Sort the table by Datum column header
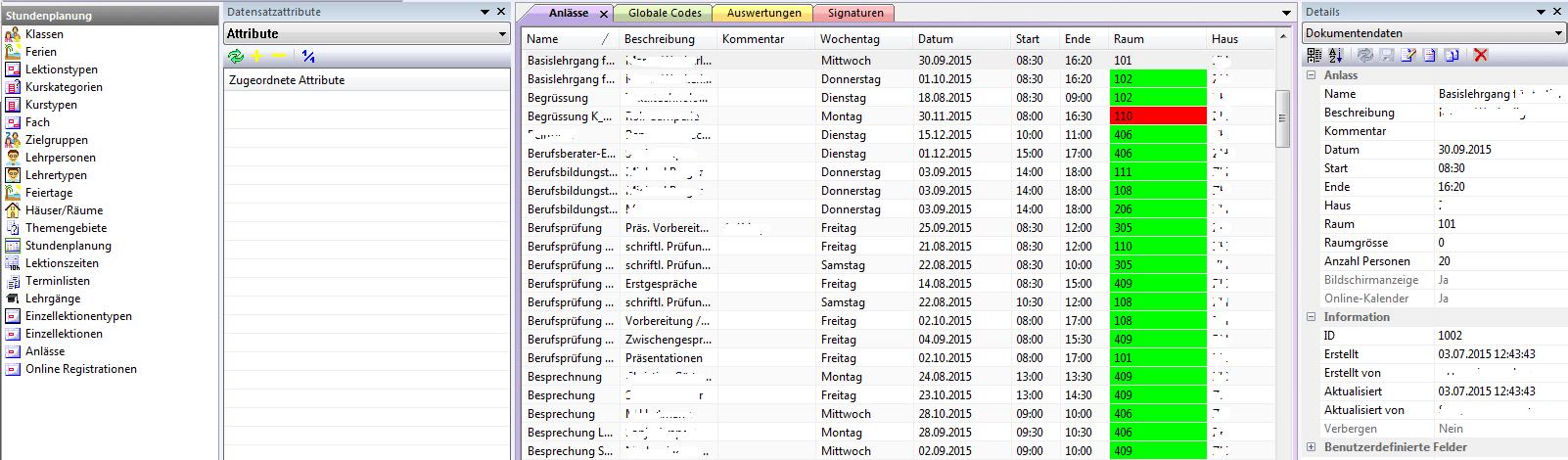The height and width of the screenshot is (460, 1568). pyautogui.click(x=936, y=39)
